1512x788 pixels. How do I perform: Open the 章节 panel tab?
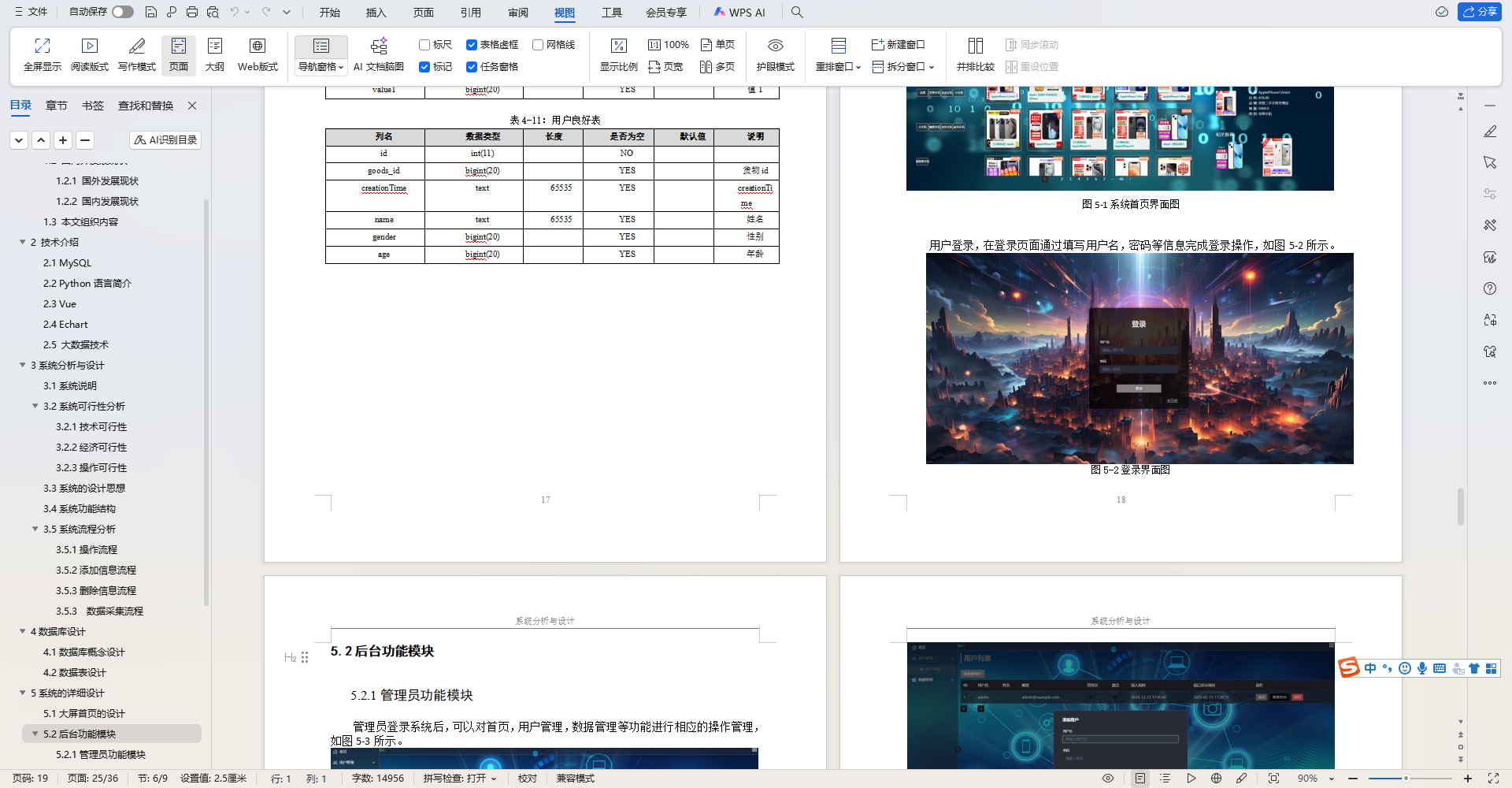(x=56, y=105)
